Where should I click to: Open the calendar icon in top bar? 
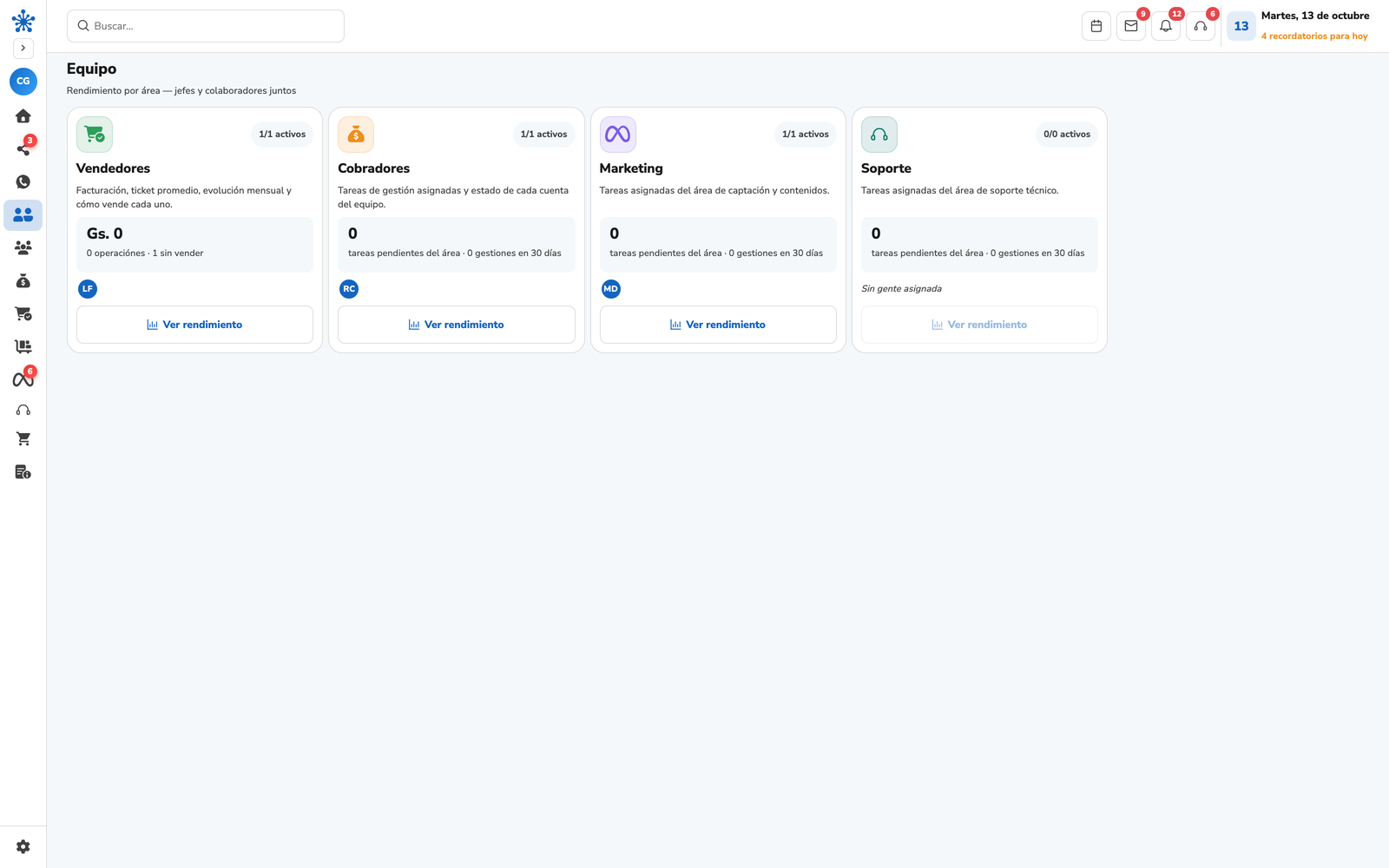[x=1096, y=26]
